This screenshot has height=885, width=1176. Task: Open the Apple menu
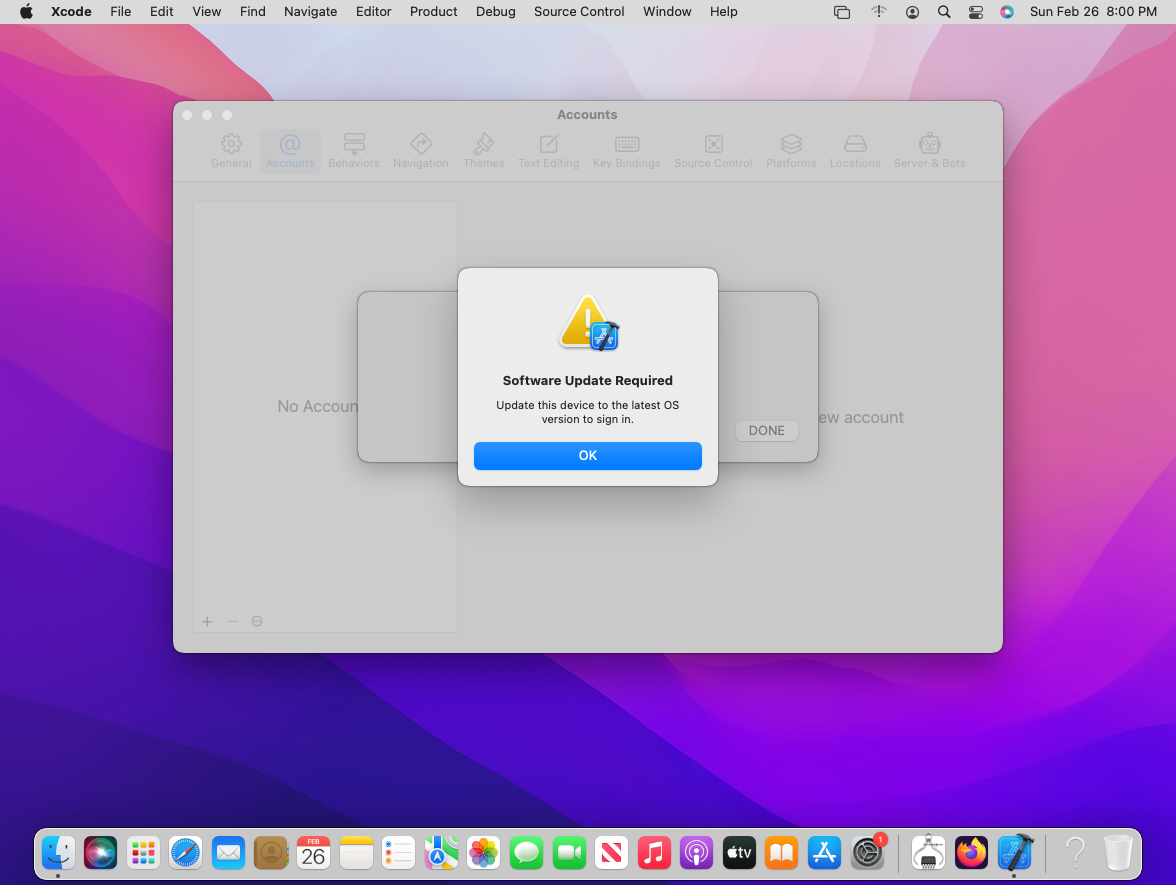pyautogui.click(x=26, y=12)
